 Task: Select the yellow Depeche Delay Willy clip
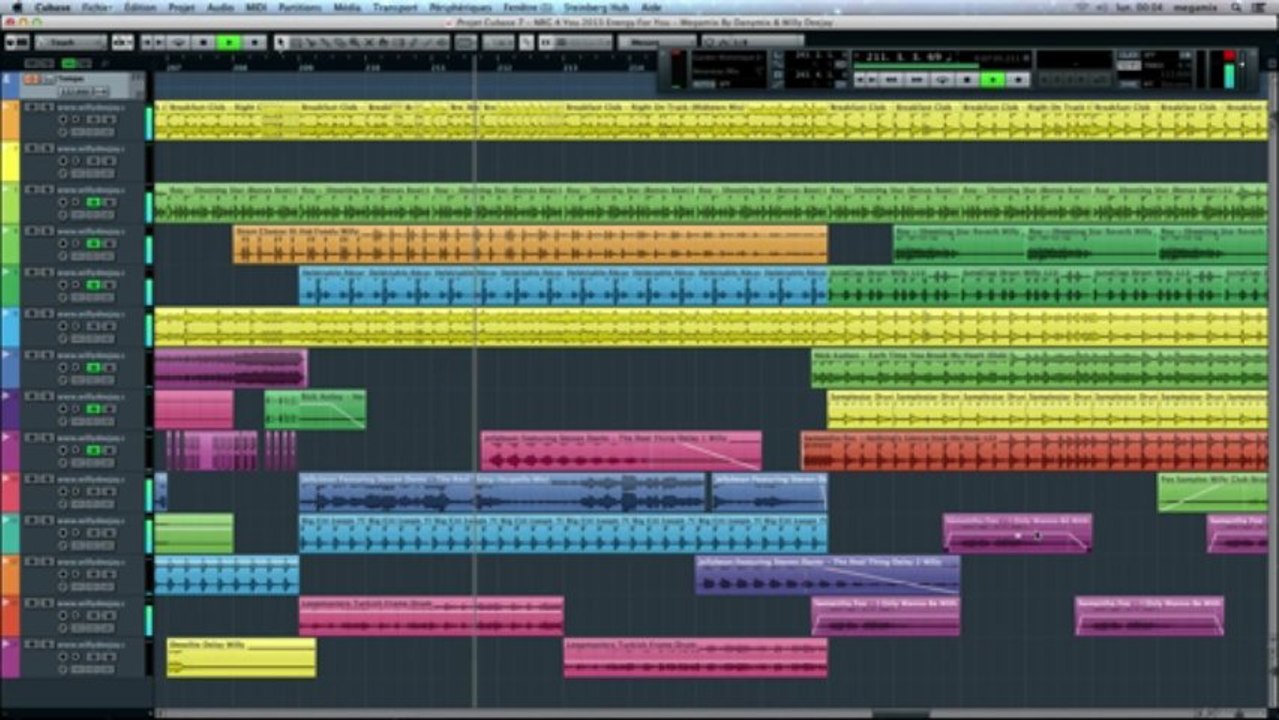241,658
